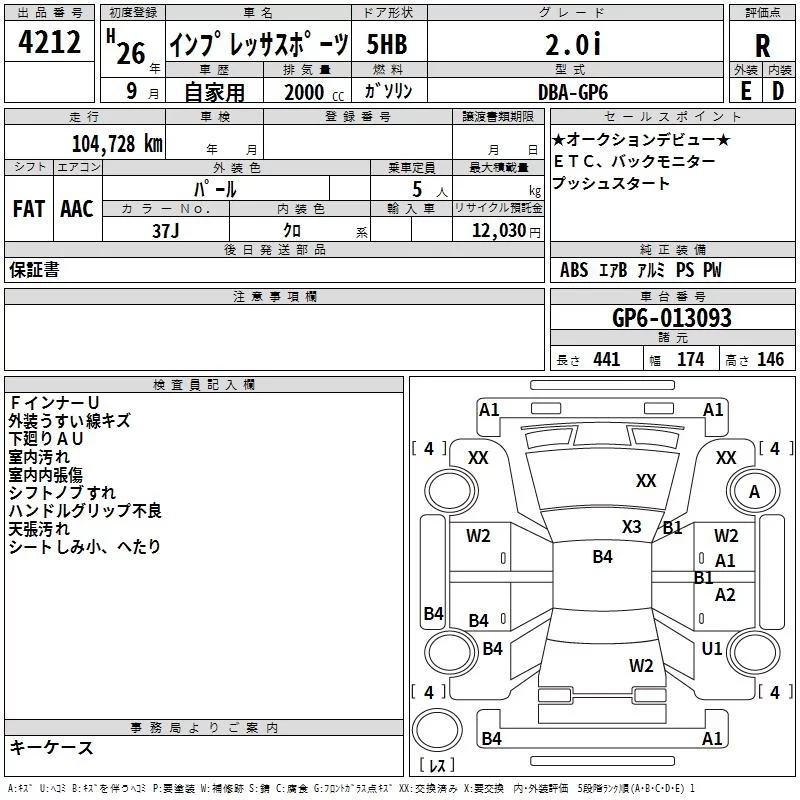The image size is (800, 800).
Task: Click the ETC、バックモニター line
Action: tap(634, 162)
